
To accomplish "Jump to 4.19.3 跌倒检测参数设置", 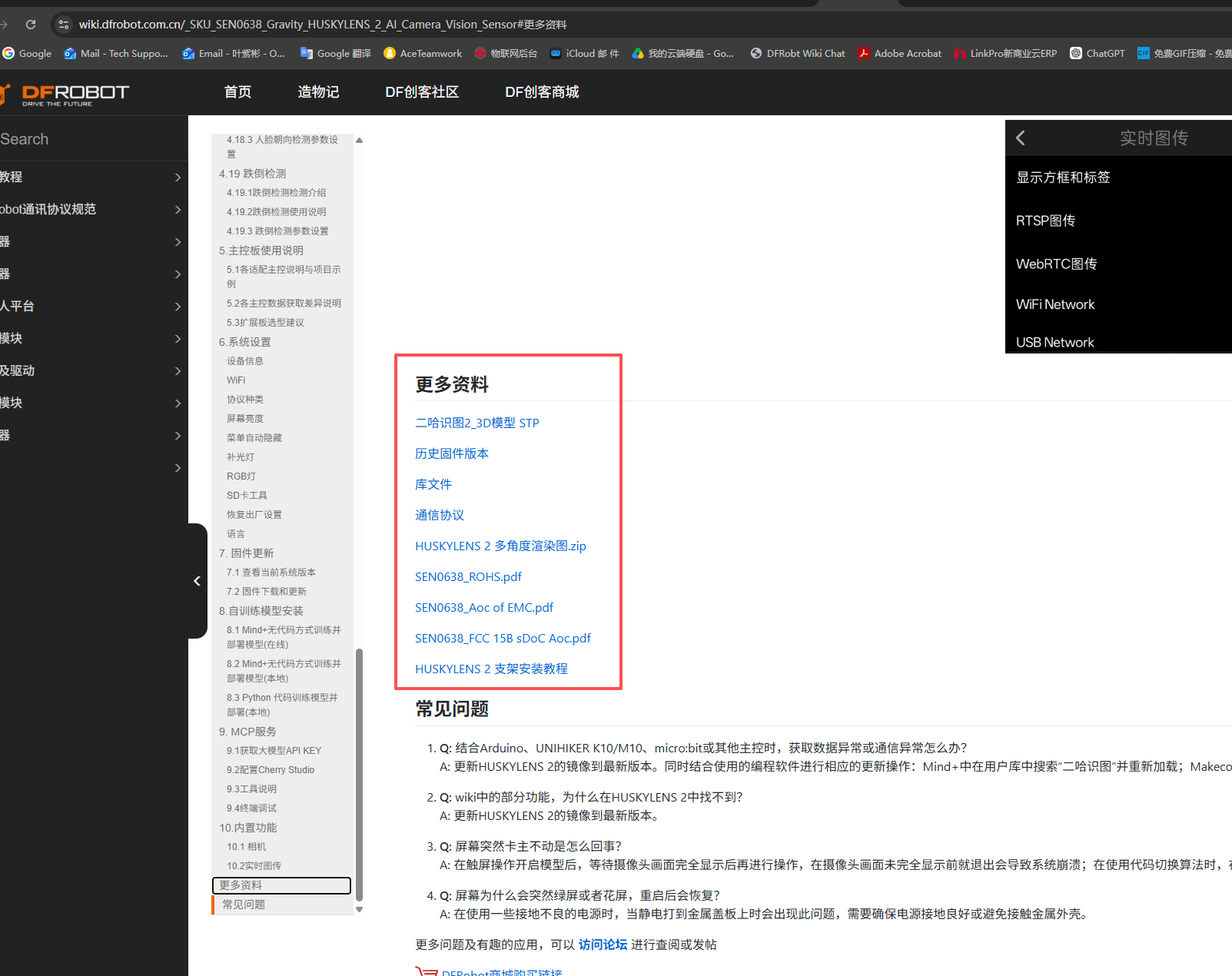I will tap(277, 231).
